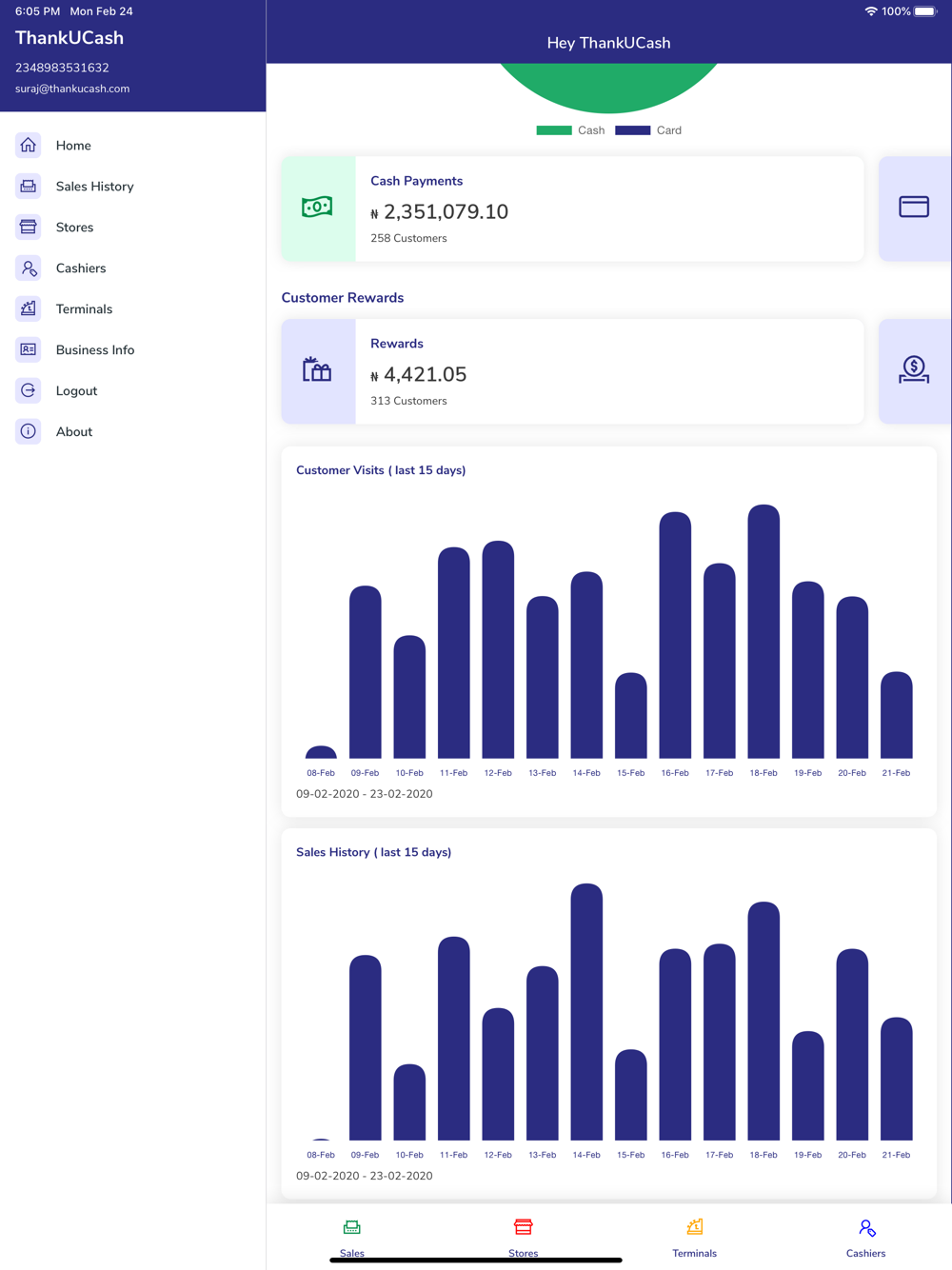
Task: Tap the 313 Customers count
Action: [x=408, y=401]
